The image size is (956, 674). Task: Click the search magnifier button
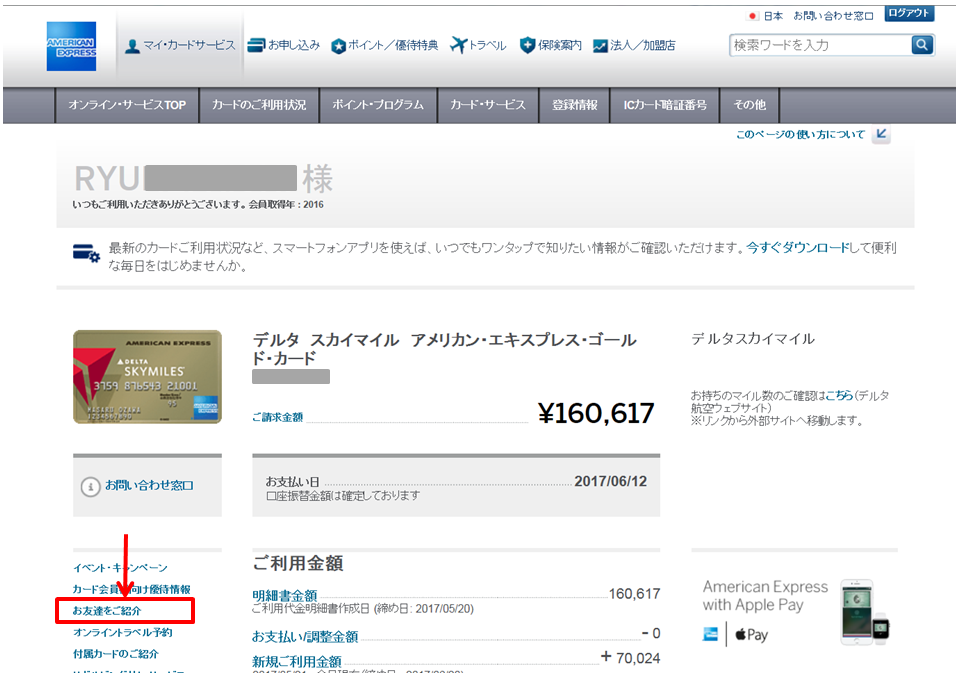[x=922, y=45]
